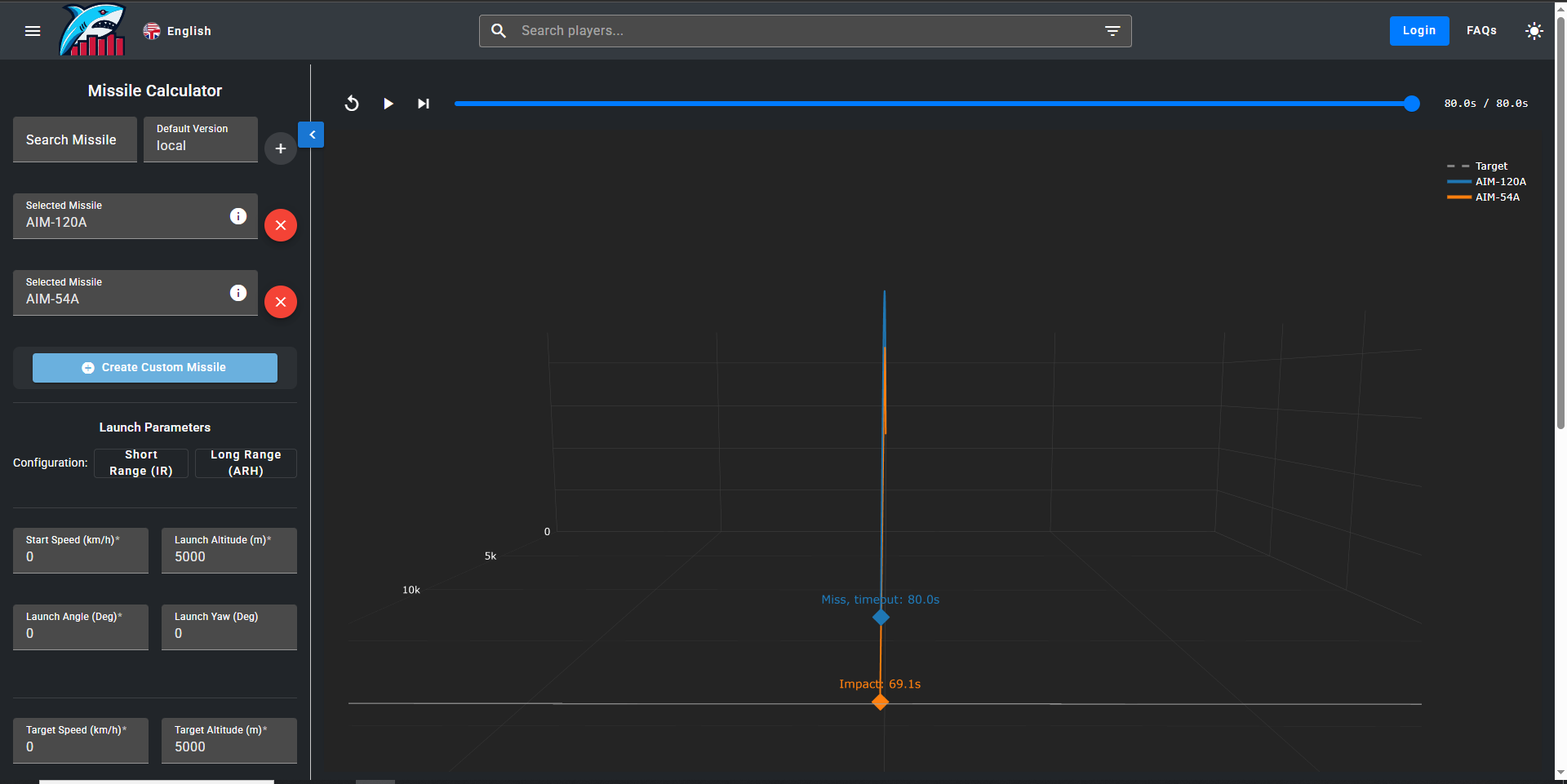This screenshot has height=784, width=1567.
Task: Show info for the AIM-120A missile
Action: pos(238,216)
